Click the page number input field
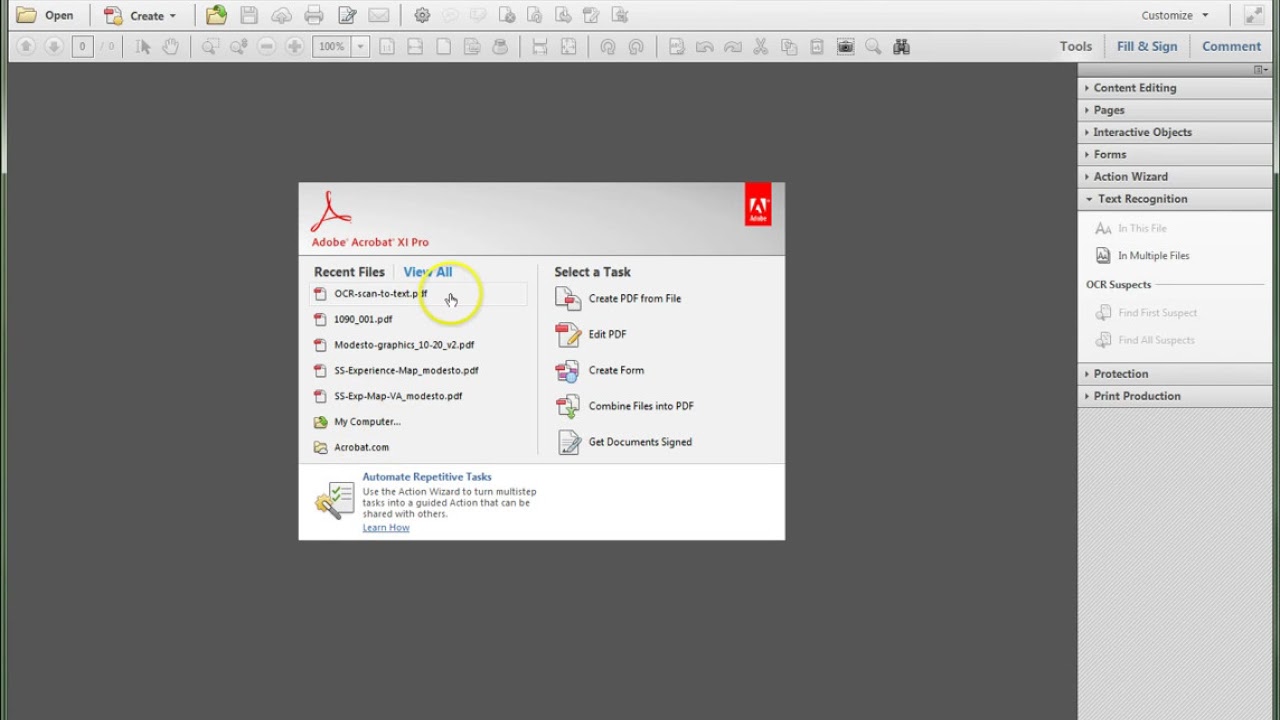 (x=82, y=46)
